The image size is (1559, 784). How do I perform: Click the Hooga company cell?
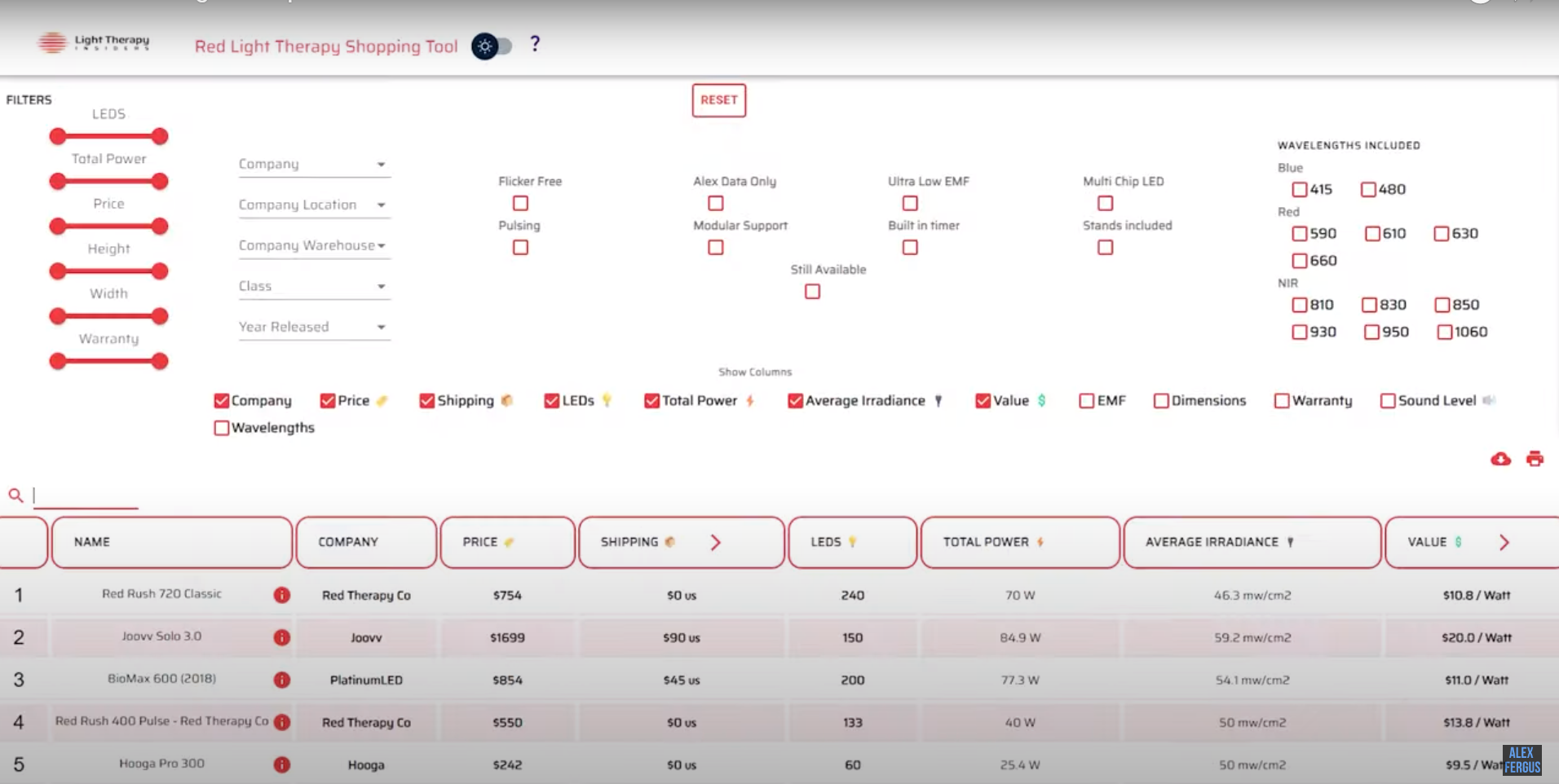366,764
